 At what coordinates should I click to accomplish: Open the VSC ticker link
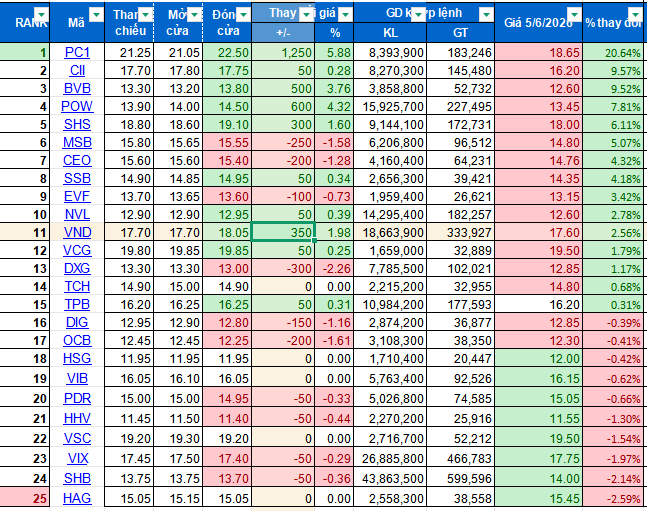77,438
